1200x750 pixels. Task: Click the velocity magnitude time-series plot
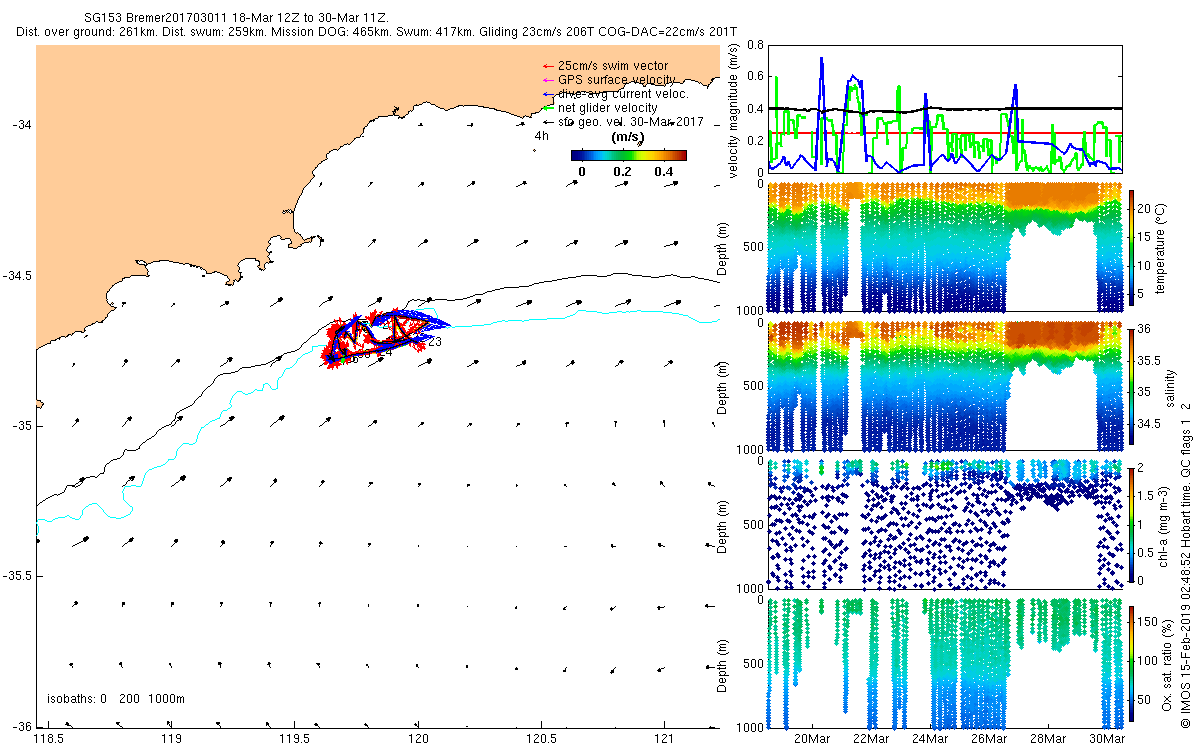pyautogui.click(x=945, y=108)
